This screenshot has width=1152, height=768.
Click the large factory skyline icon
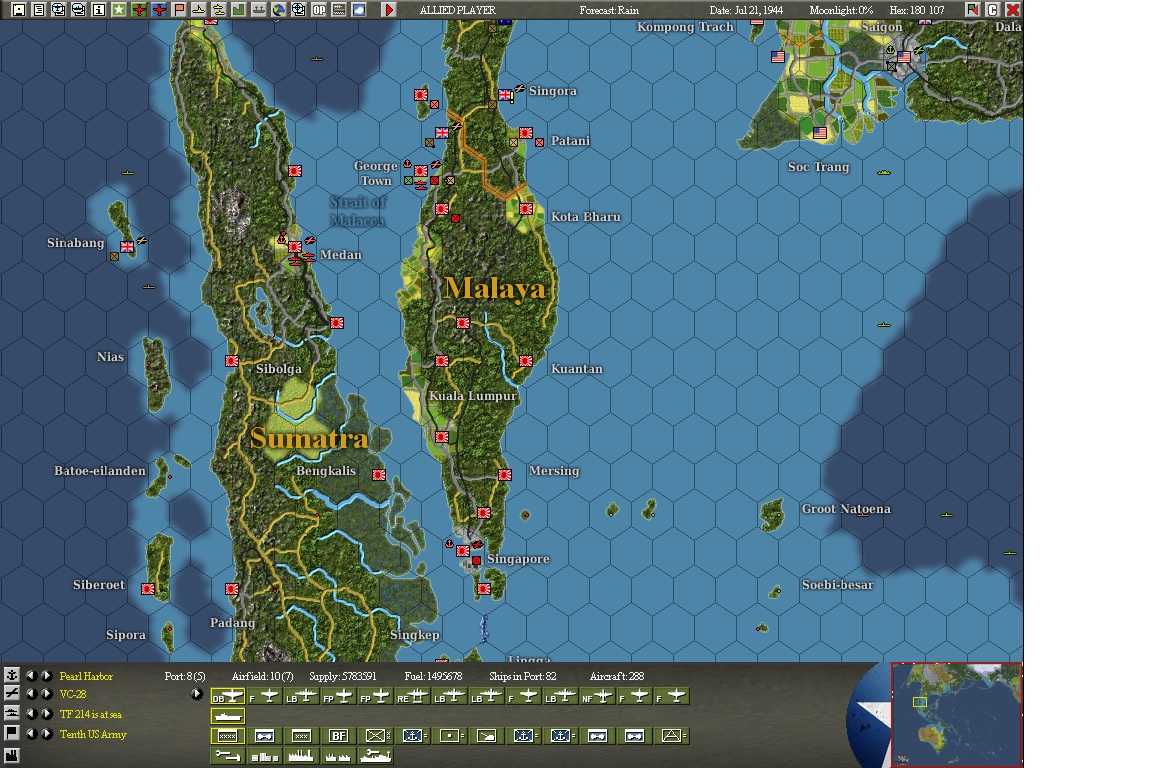(301, 756)
